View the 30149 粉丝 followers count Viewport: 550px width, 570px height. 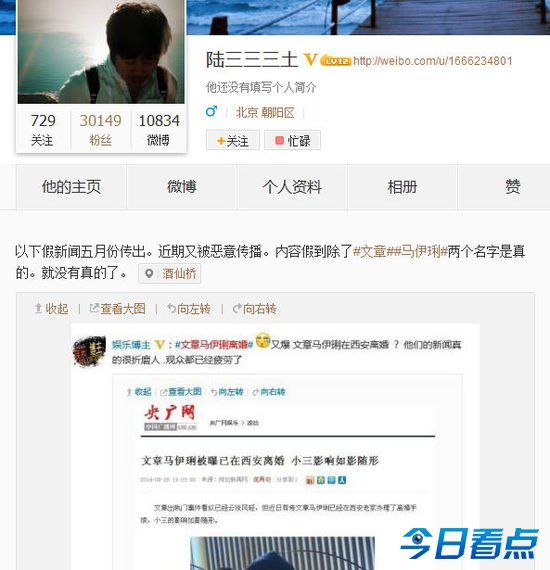pos(100,129)
